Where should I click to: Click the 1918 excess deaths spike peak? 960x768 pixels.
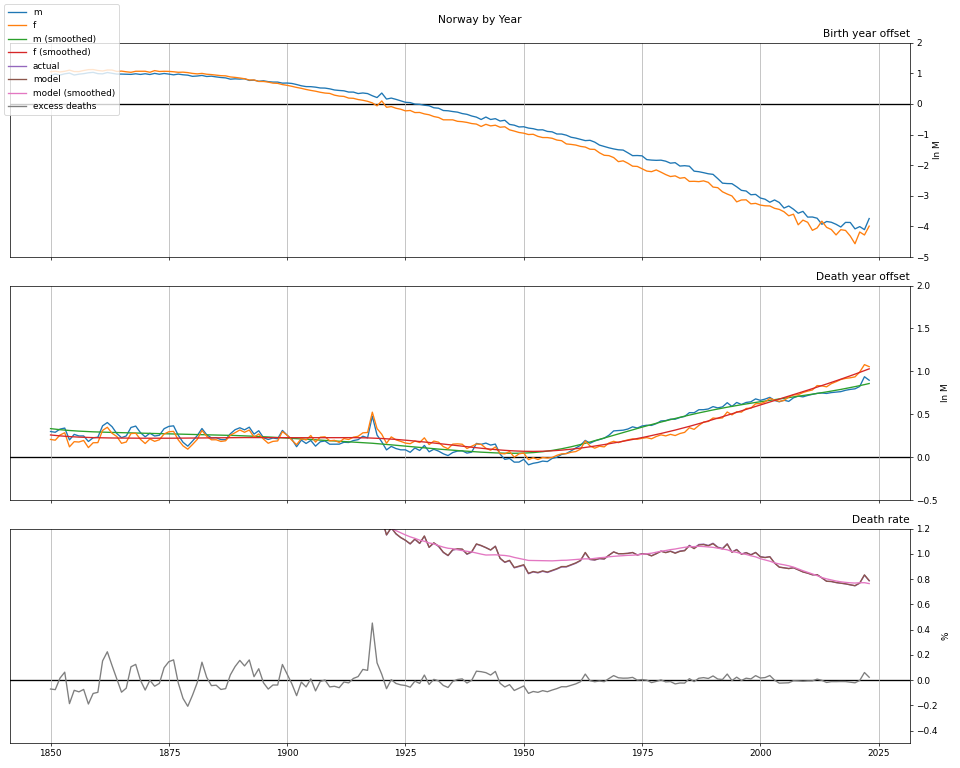point(372,623)
